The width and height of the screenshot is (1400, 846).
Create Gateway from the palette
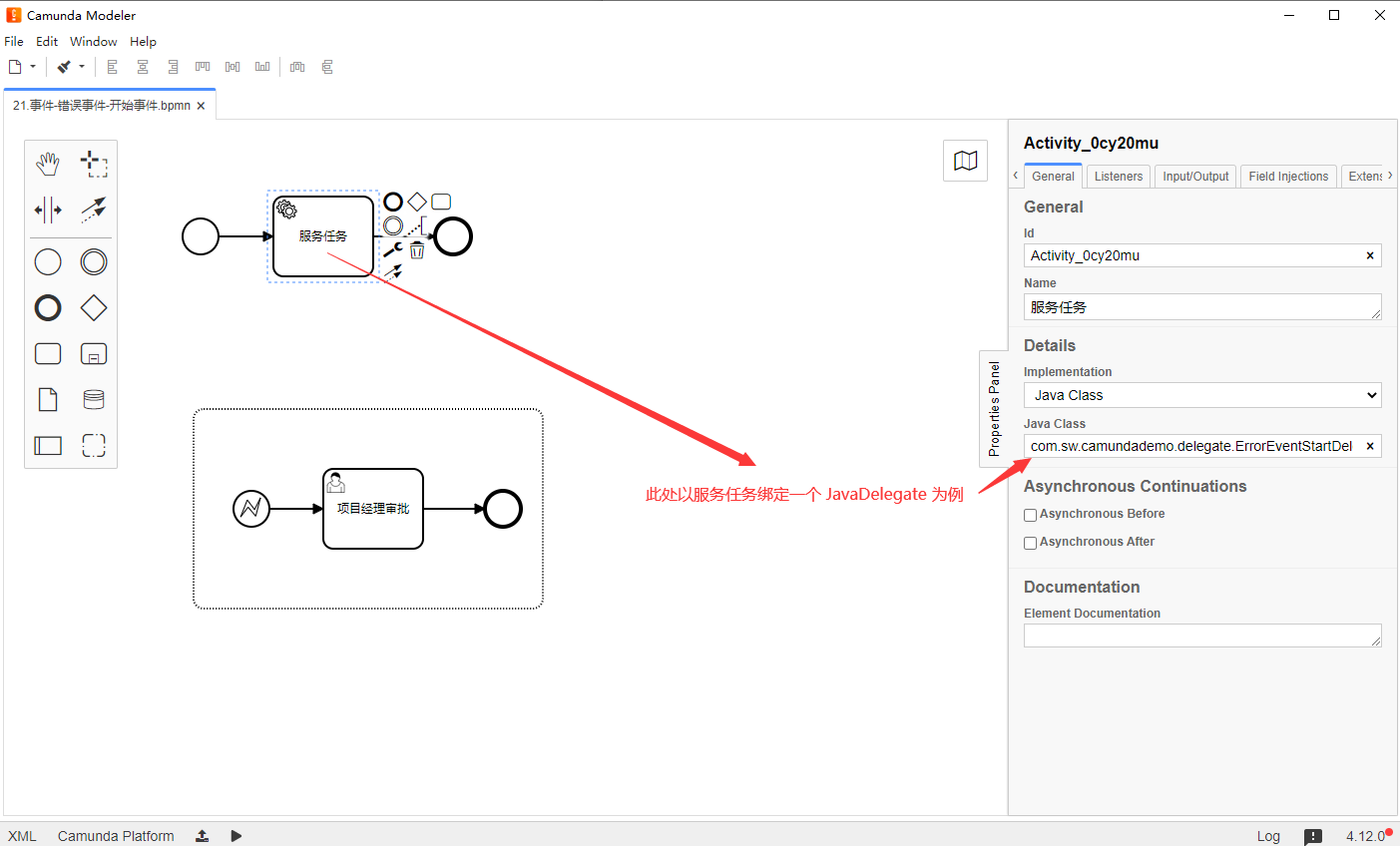(x=94, y=307)
